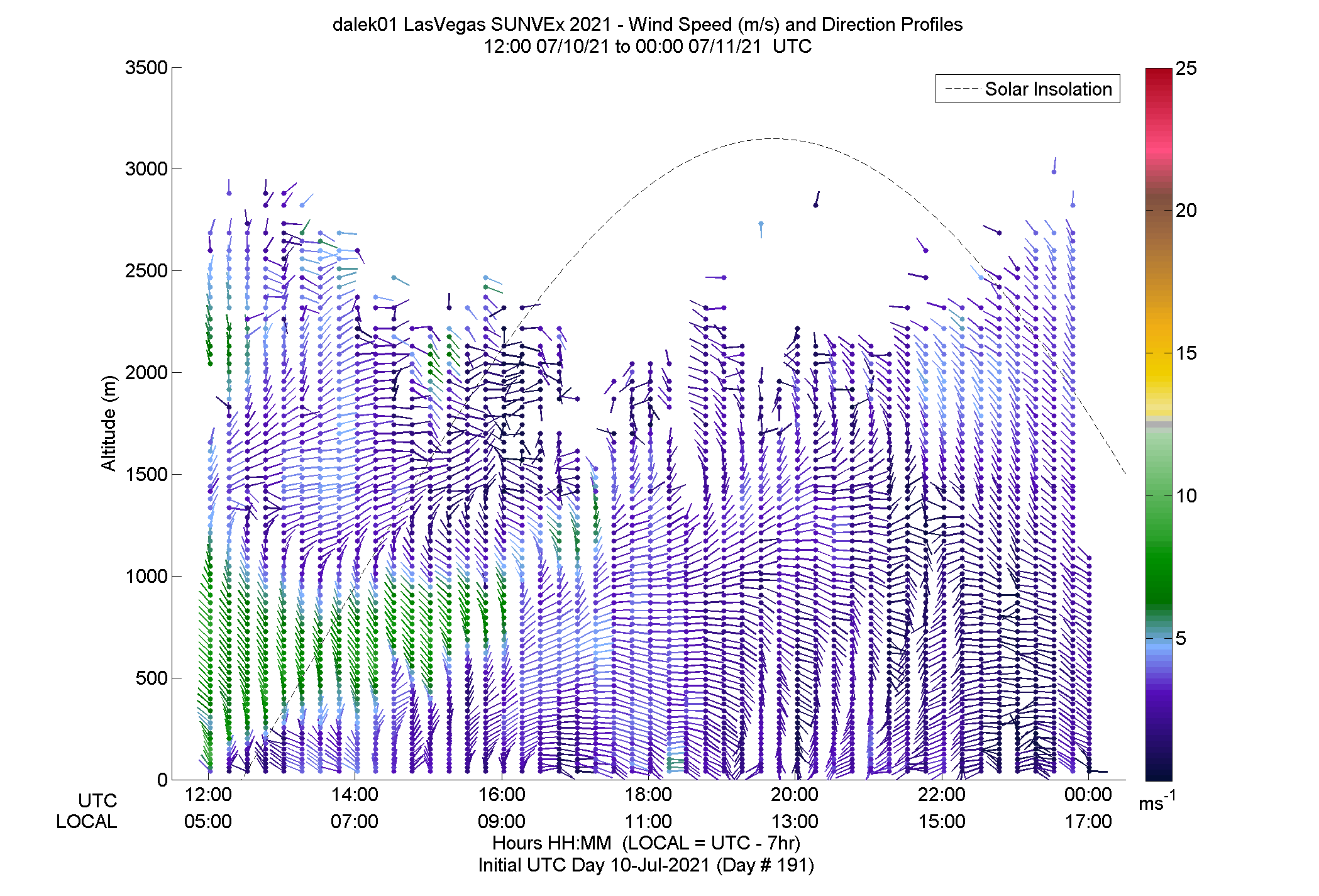
Task: Click the colorbar 5 tick label
Action: [x=1181, y=639]
